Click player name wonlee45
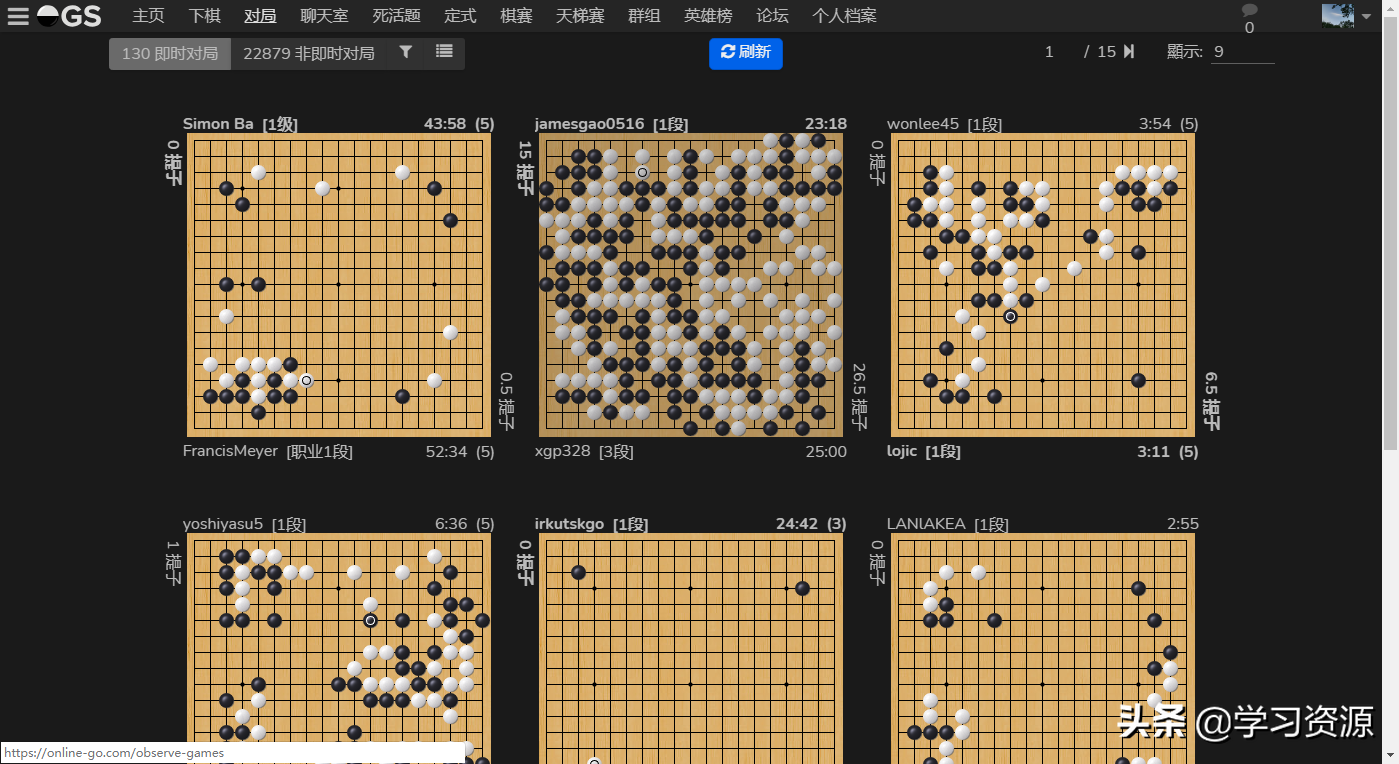The image size is (1399, 764). 922,124
